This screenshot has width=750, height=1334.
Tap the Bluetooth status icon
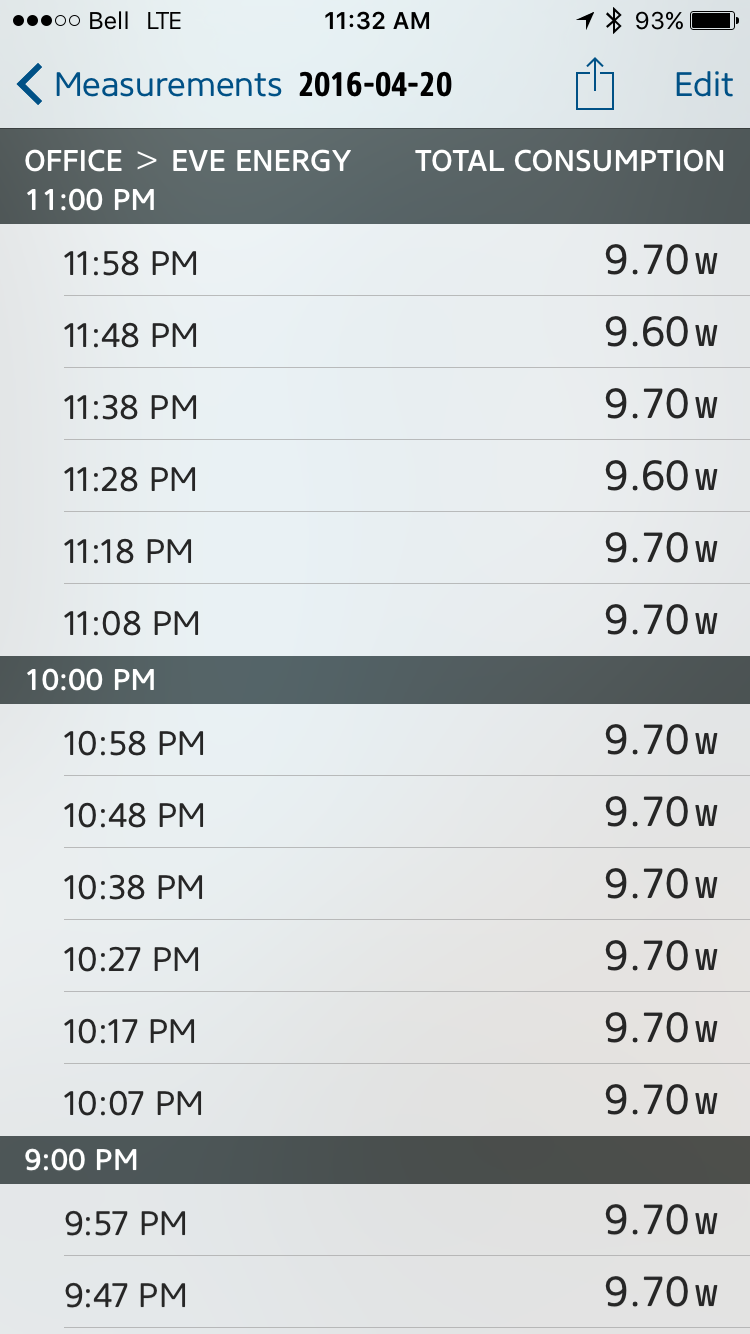coord(614,21)
